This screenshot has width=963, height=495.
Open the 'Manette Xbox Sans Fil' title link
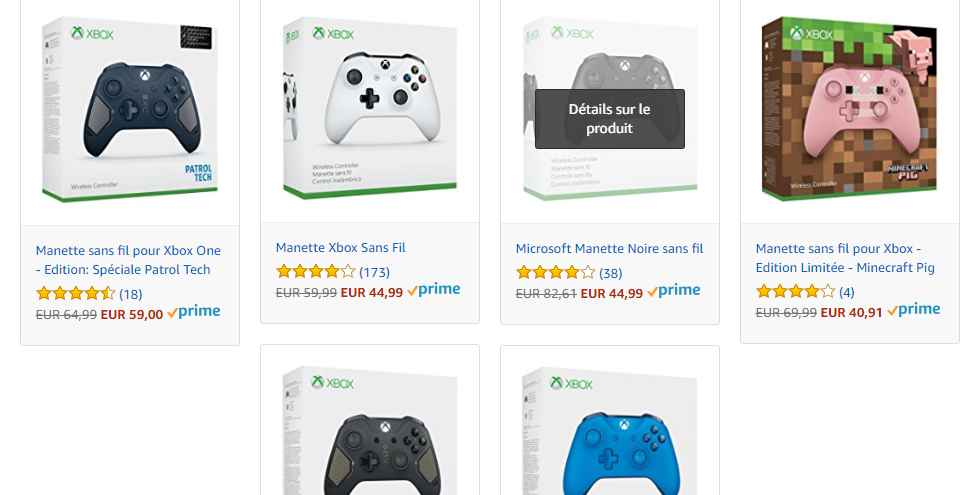pyautogui.click(x=340, y=248)
